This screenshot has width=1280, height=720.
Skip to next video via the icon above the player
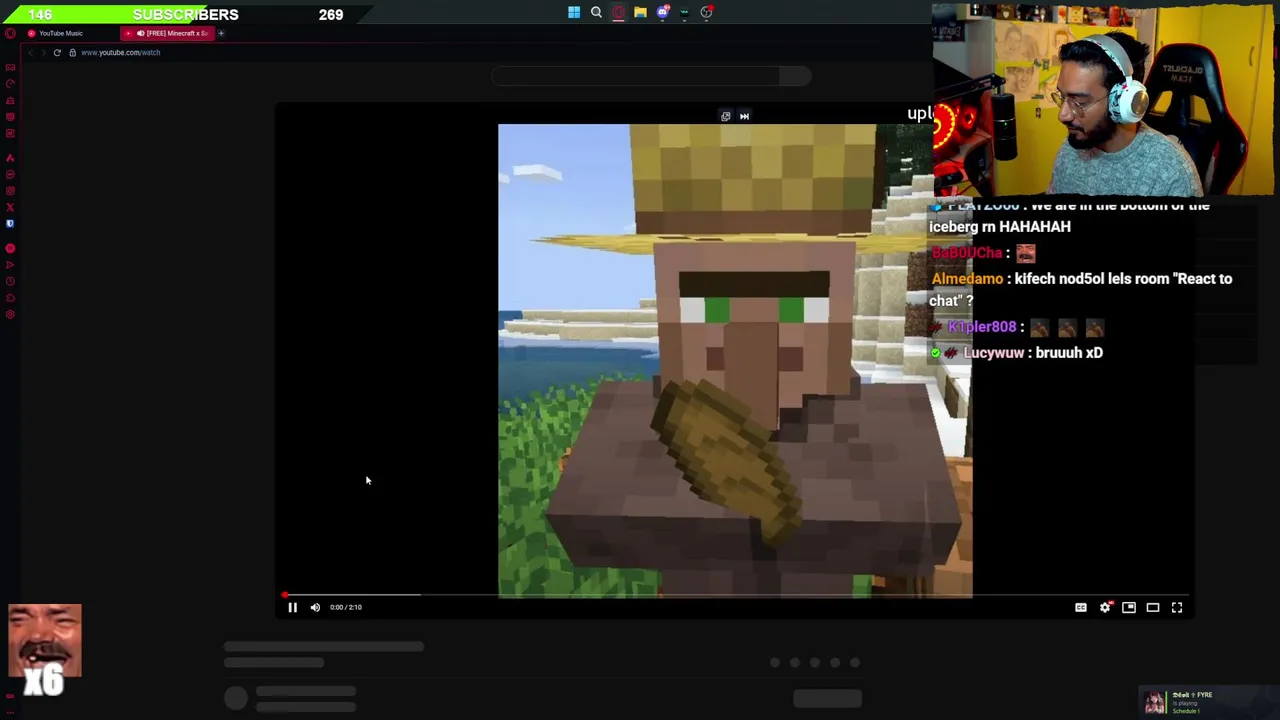(744, 116)
